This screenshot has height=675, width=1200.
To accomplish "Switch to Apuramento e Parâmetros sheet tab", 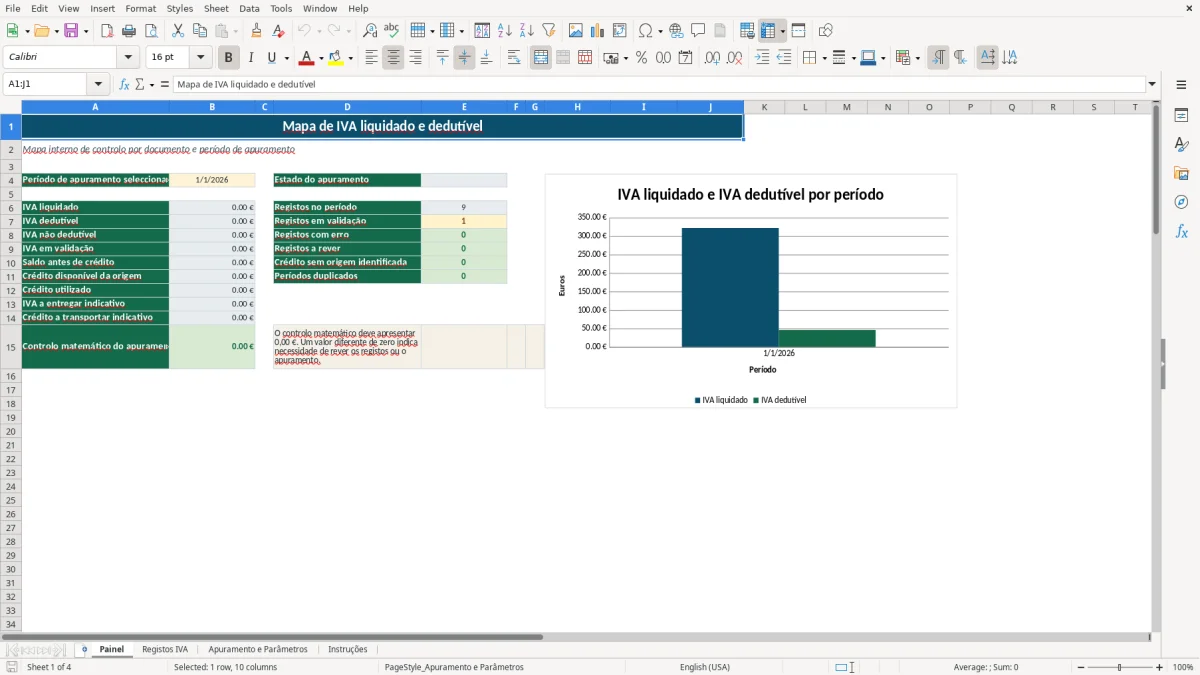I will [258, 649].
